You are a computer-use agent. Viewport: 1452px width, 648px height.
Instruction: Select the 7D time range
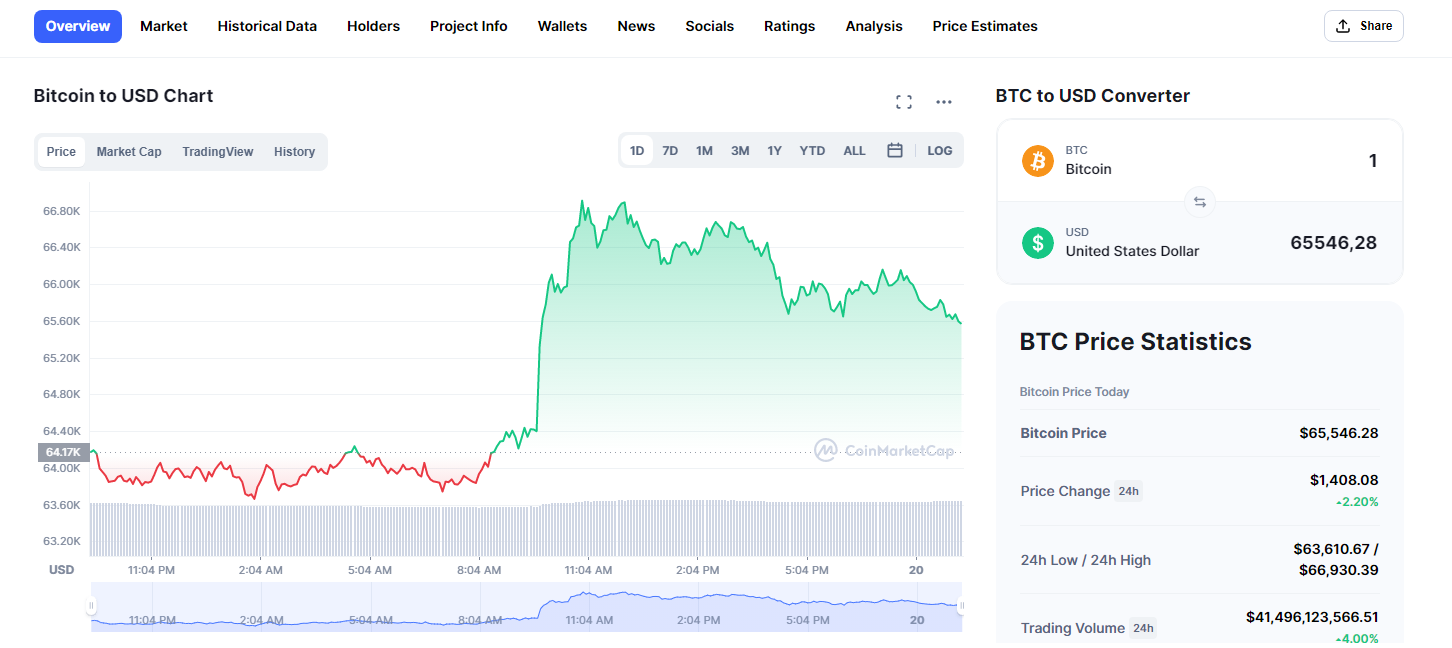670,151
